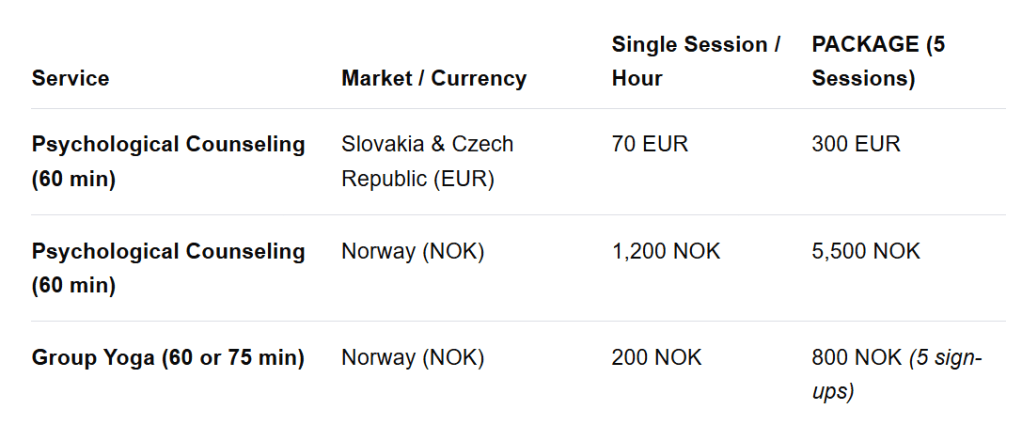Select the second Psychological Counseling row label
Image resolution: width=1022 pixels, height=441 pixels.
[168, 268]
